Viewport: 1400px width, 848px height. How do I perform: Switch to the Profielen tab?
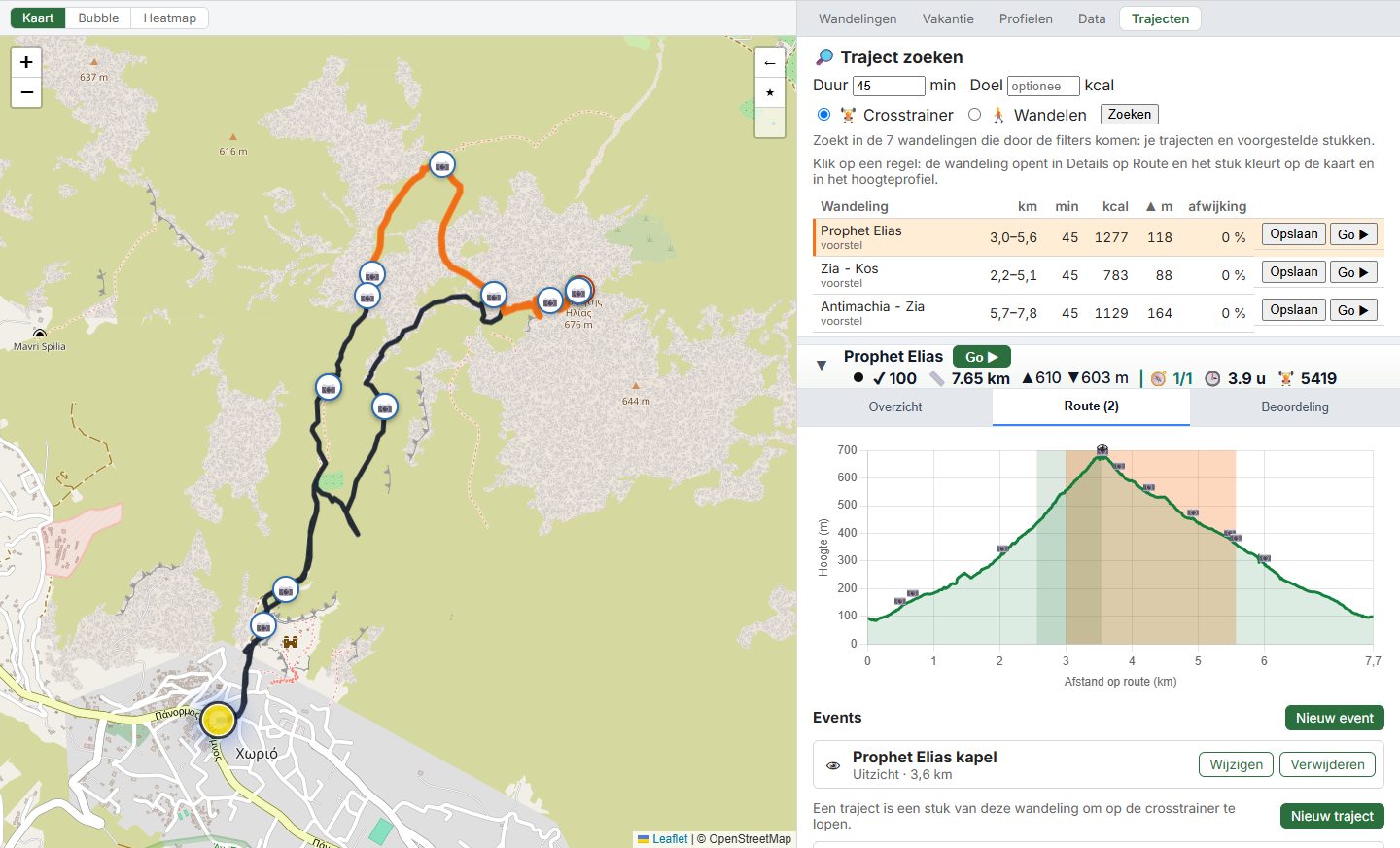click(1026, 18)
